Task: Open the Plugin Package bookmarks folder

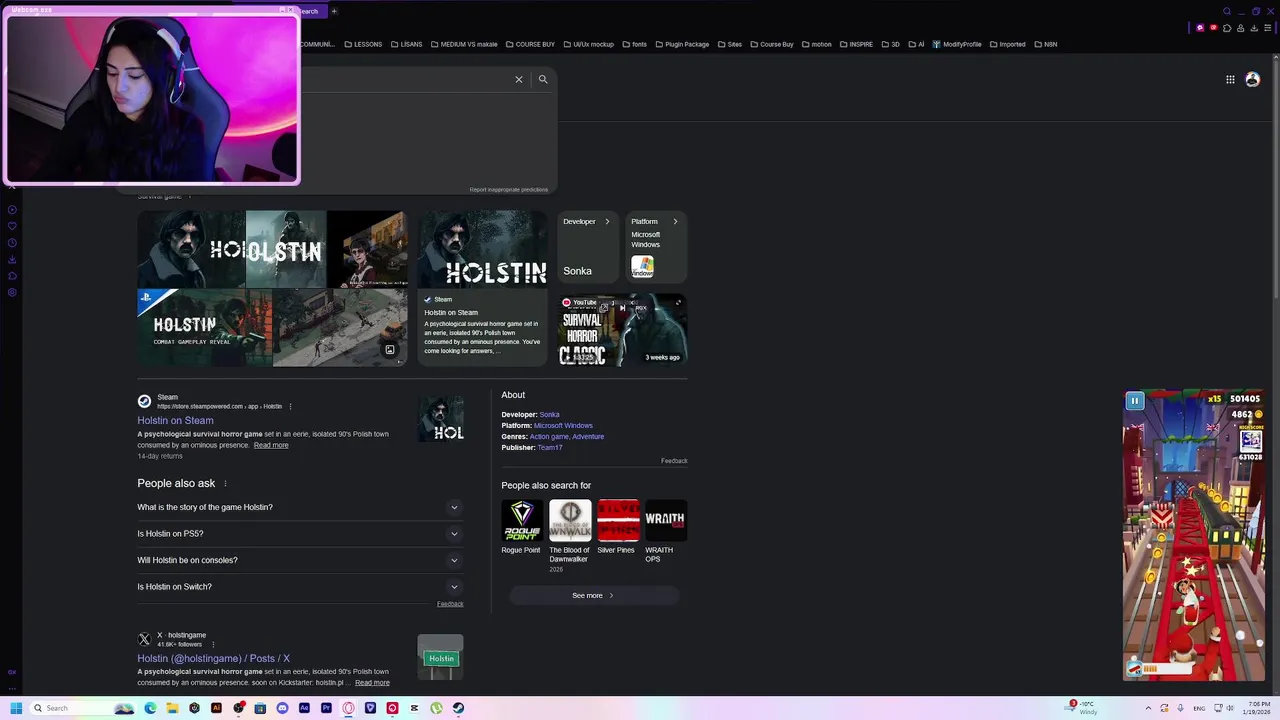Action: pos(682,44)
